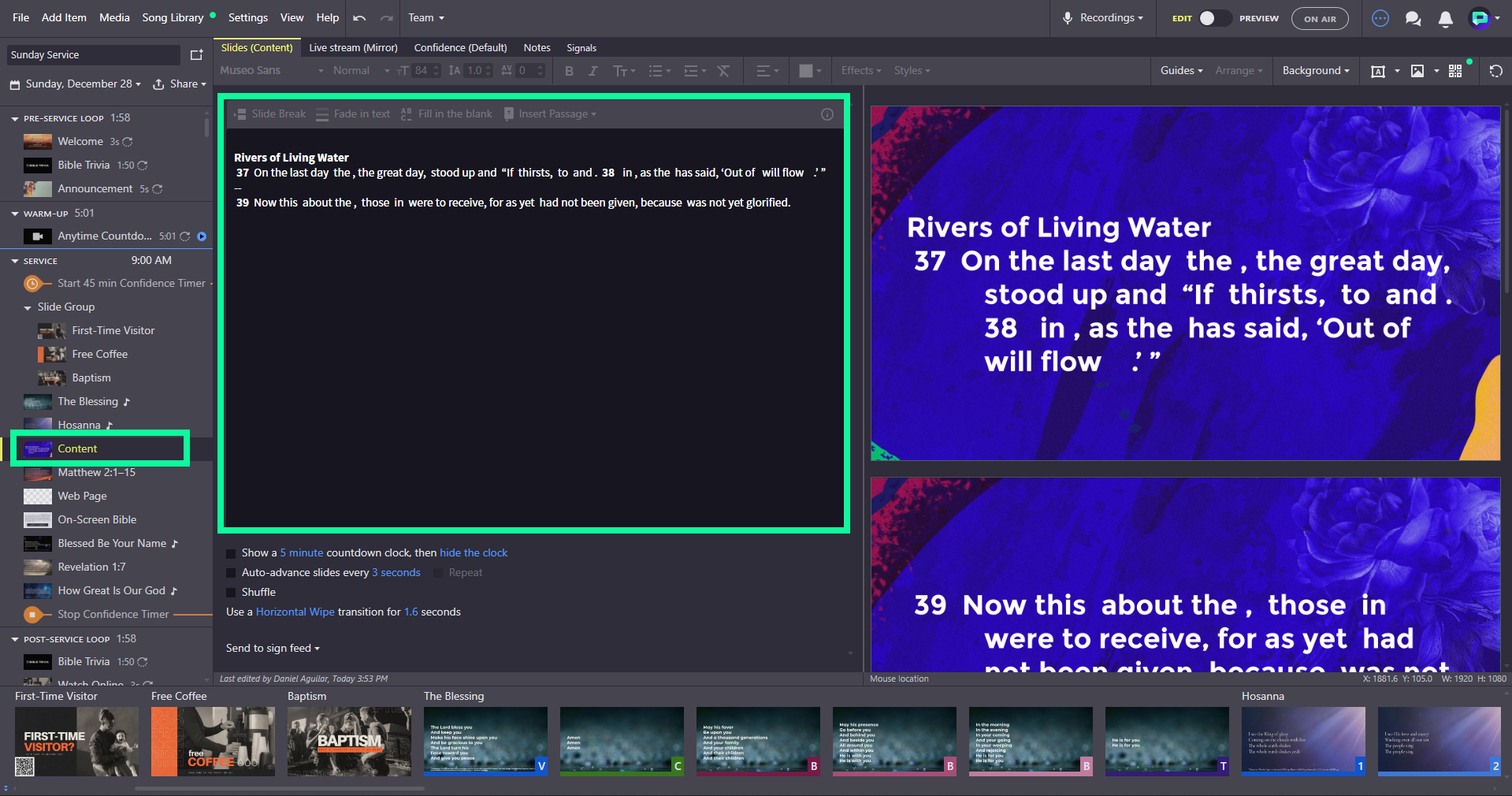The height and width of the screenshot is (796, 1512).
Task: Open the bullet list options
Action: click(x=659, y=71)
